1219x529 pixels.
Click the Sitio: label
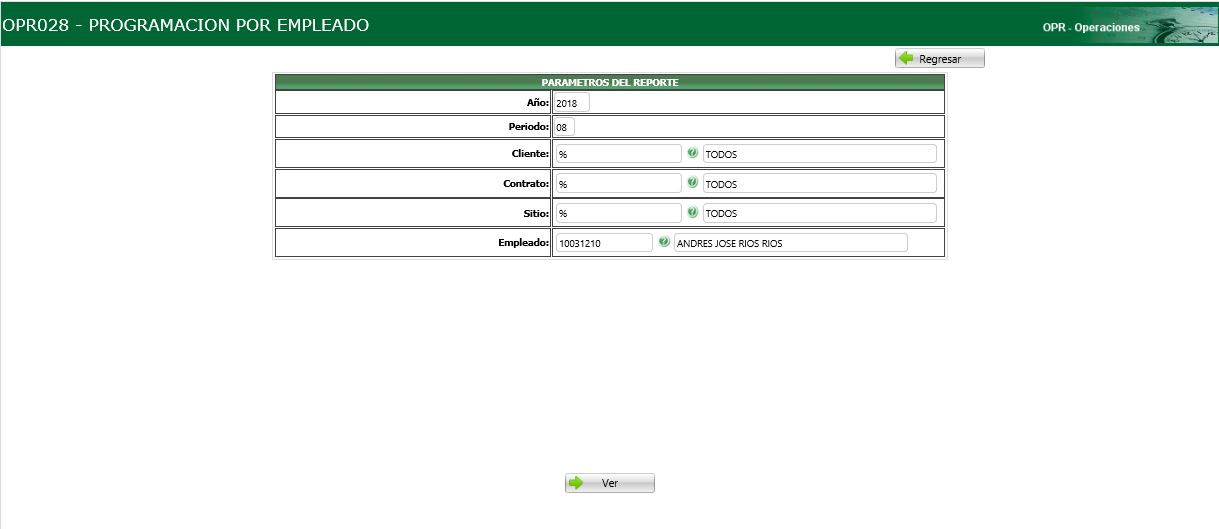[x=534, y=213]
